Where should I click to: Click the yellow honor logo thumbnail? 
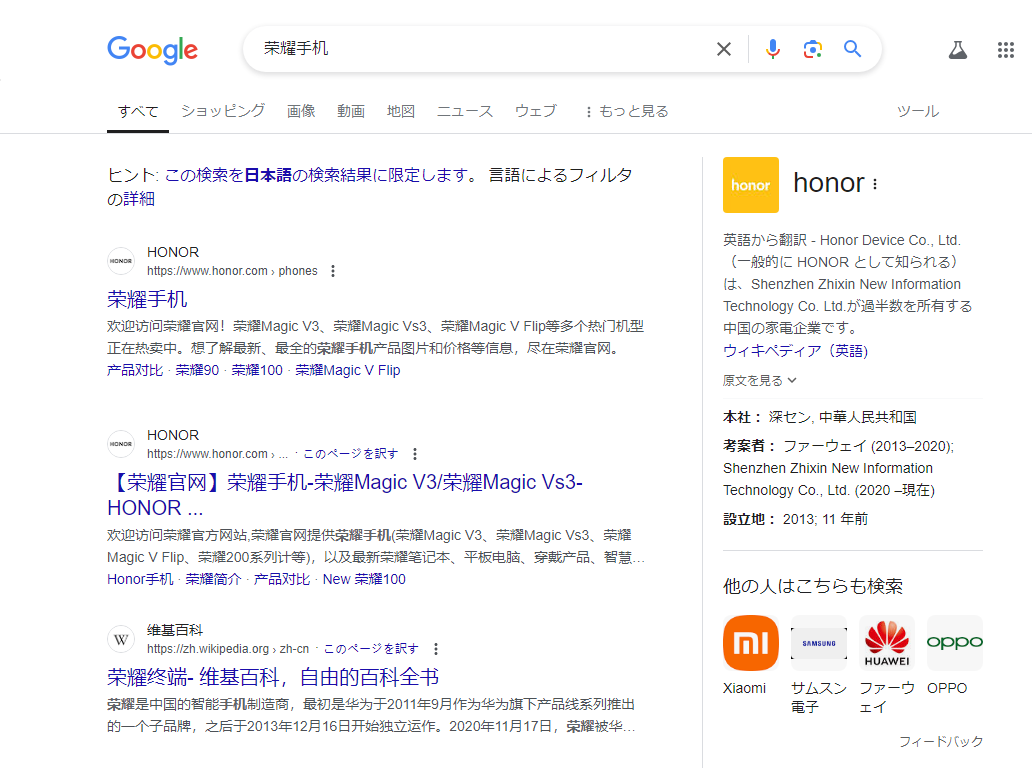pyautogui.click(x=751, y=185)
